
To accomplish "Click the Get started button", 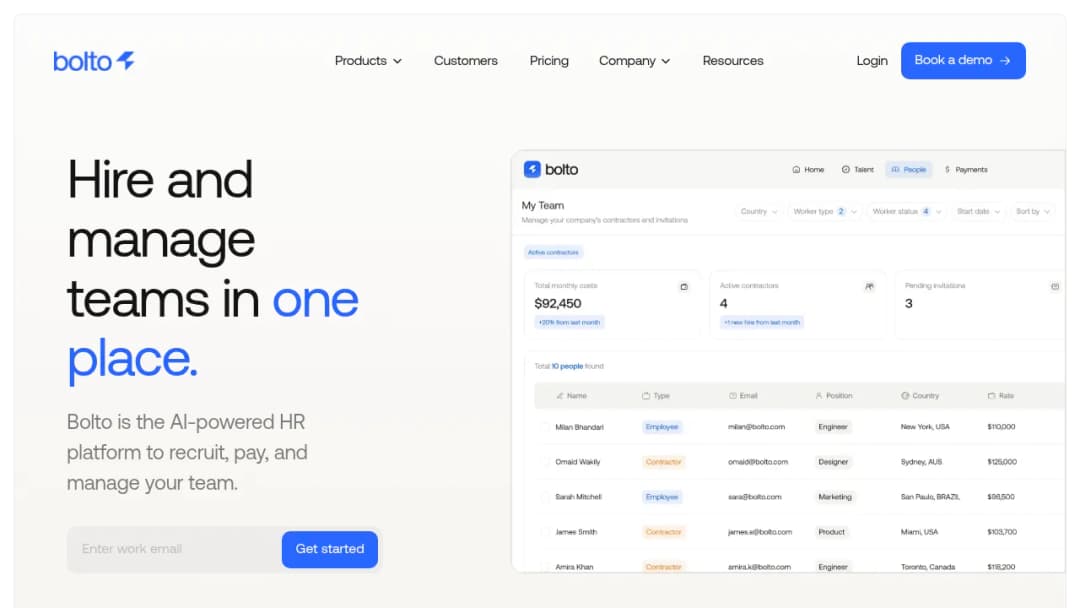I will (330, 549).
